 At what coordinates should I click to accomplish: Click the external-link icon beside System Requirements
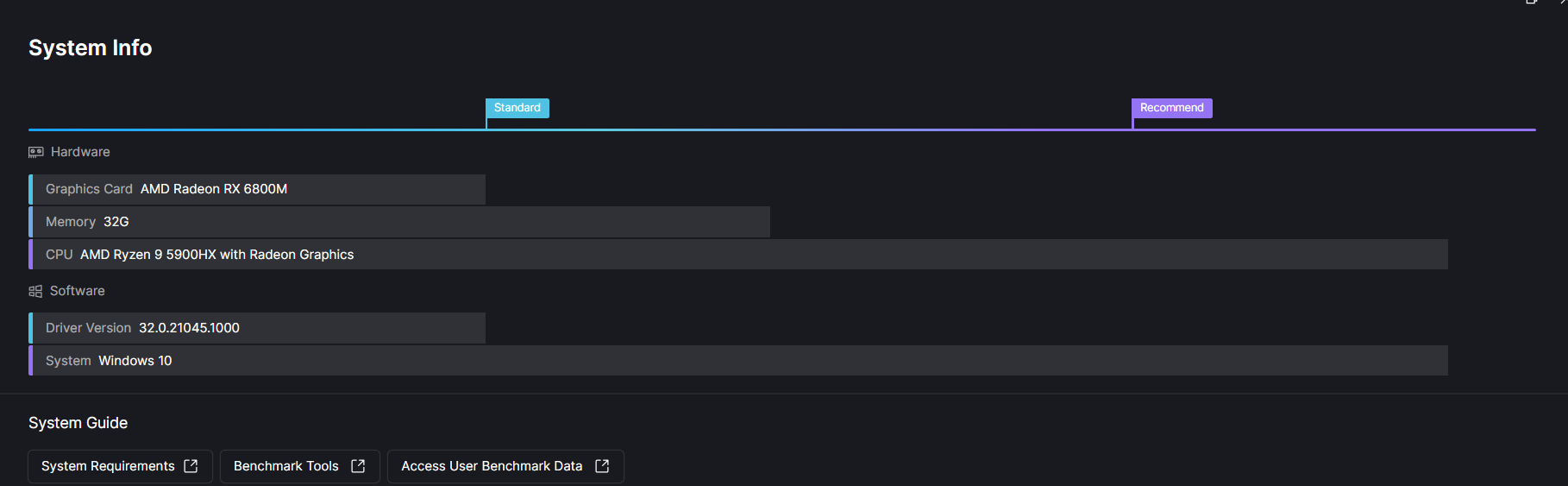pos(191,466)
